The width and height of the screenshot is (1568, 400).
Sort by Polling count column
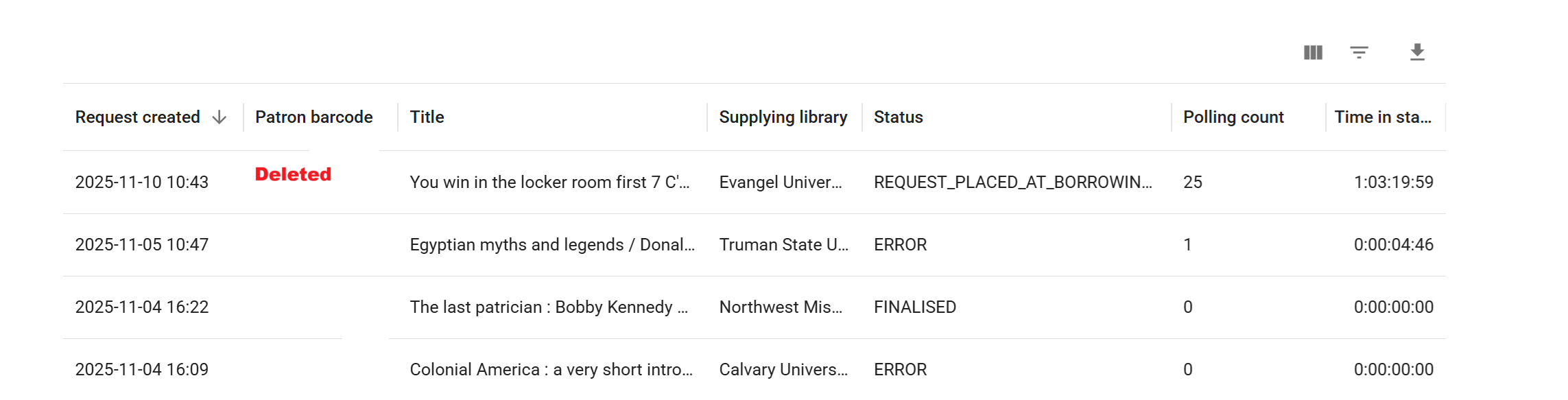(x=1233, y=117)
